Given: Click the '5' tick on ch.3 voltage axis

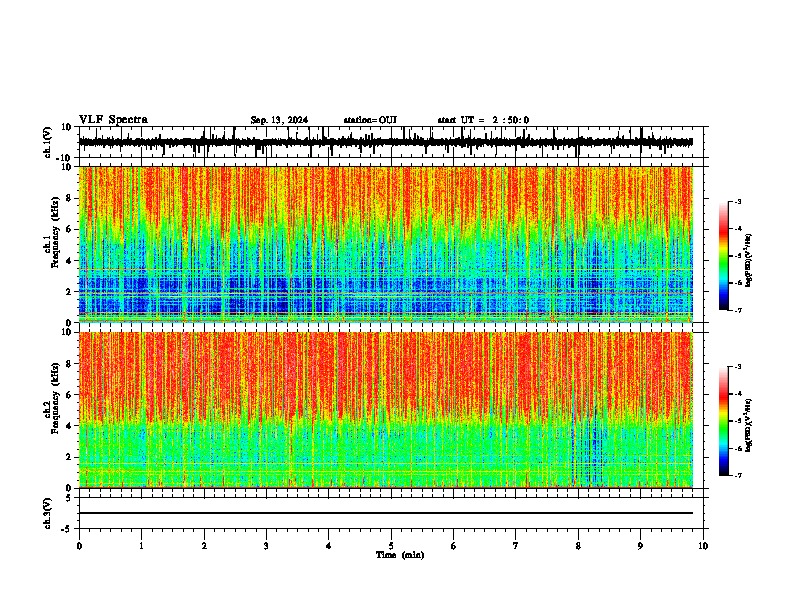Looking at the screenshot, I should click(69, 498).
